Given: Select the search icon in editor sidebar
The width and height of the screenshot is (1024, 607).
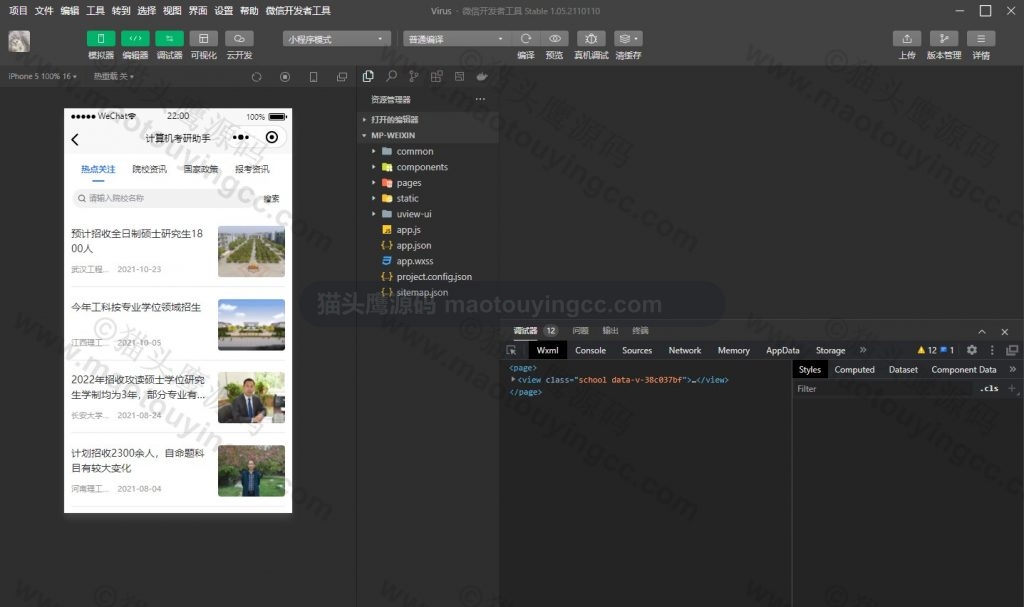Looking at the screenshot, I should (391, 76).
